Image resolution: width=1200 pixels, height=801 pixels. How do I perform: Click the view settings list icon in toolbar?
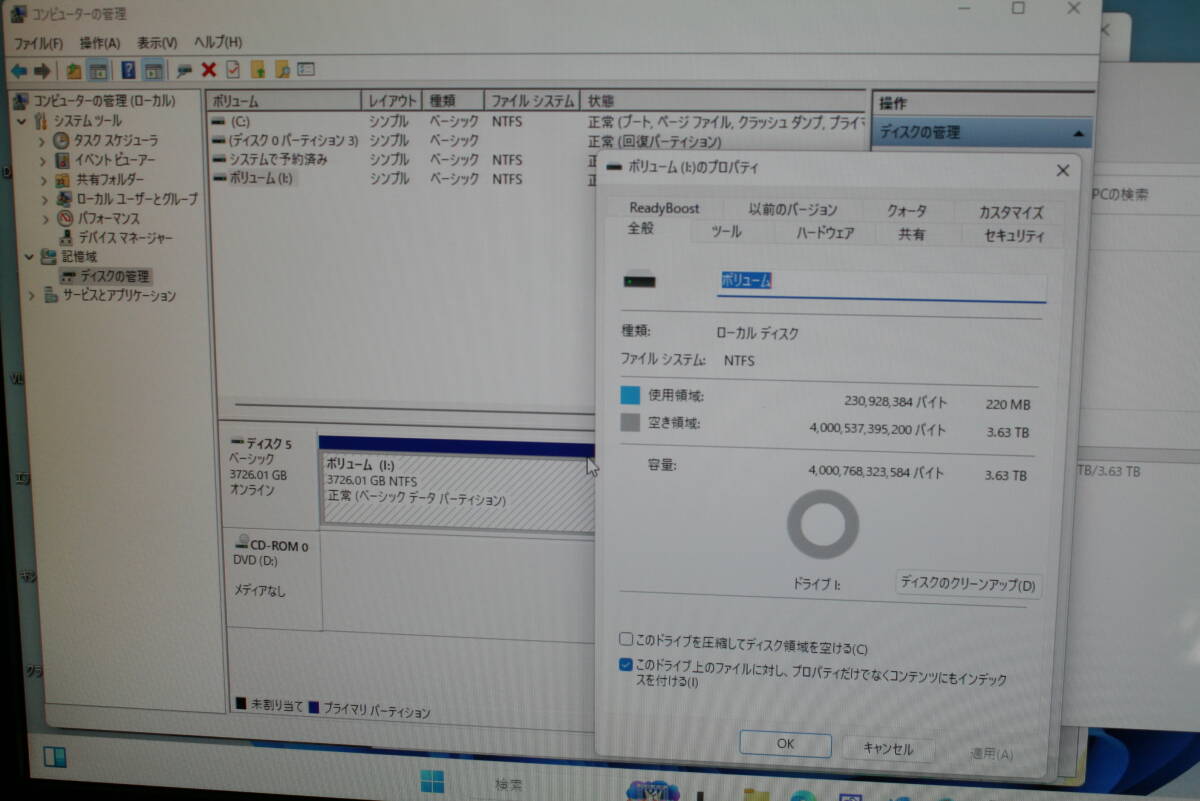[x=306, y=69]
